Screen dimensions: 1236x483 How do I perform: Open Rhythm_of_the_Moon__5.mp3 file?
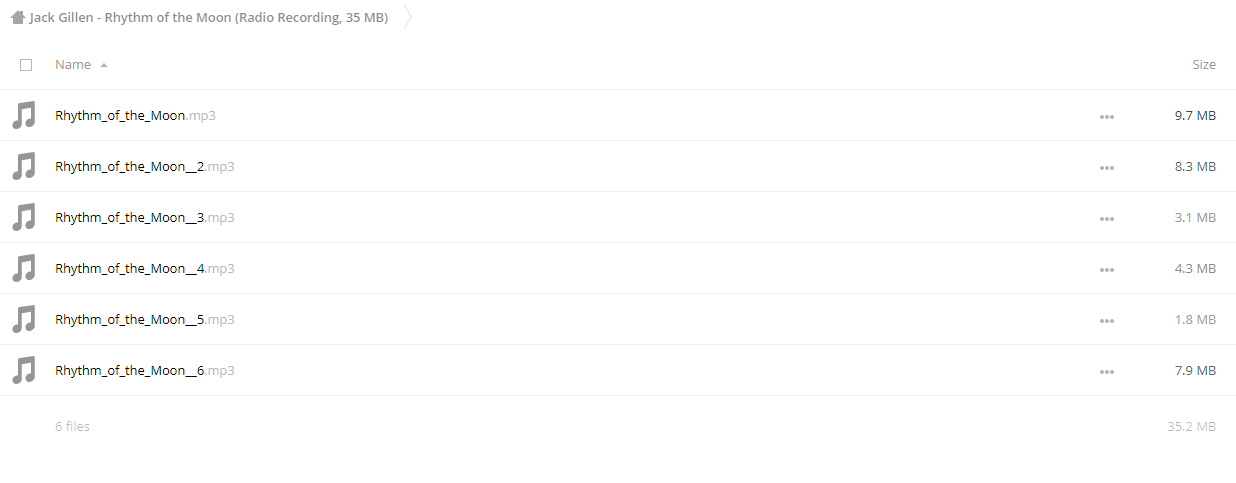[x=145, y=319]
